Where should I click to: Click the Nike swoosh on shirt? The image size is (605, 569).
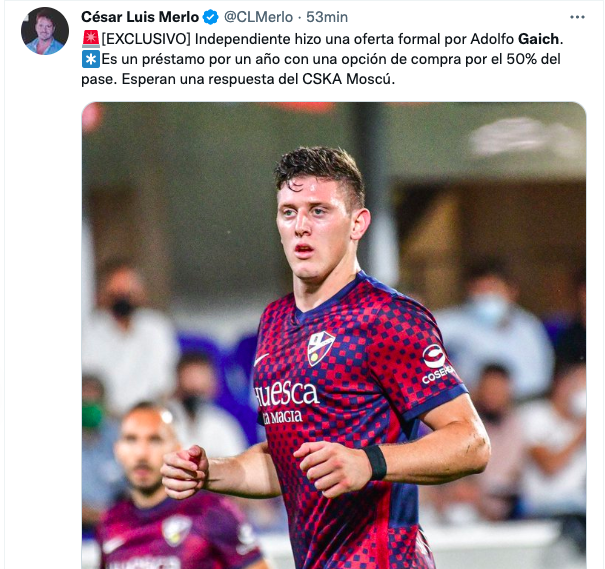click(x=262, y=360)
